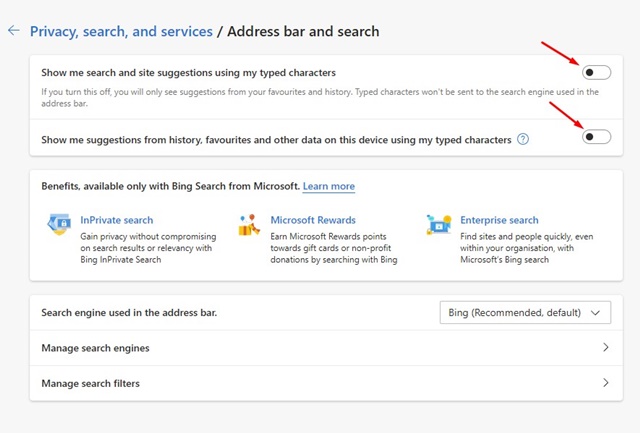This screenshot has width=640, height=433.
Task: Open the Privacy, search, and services breadcrumb
Action: (121, 31)
